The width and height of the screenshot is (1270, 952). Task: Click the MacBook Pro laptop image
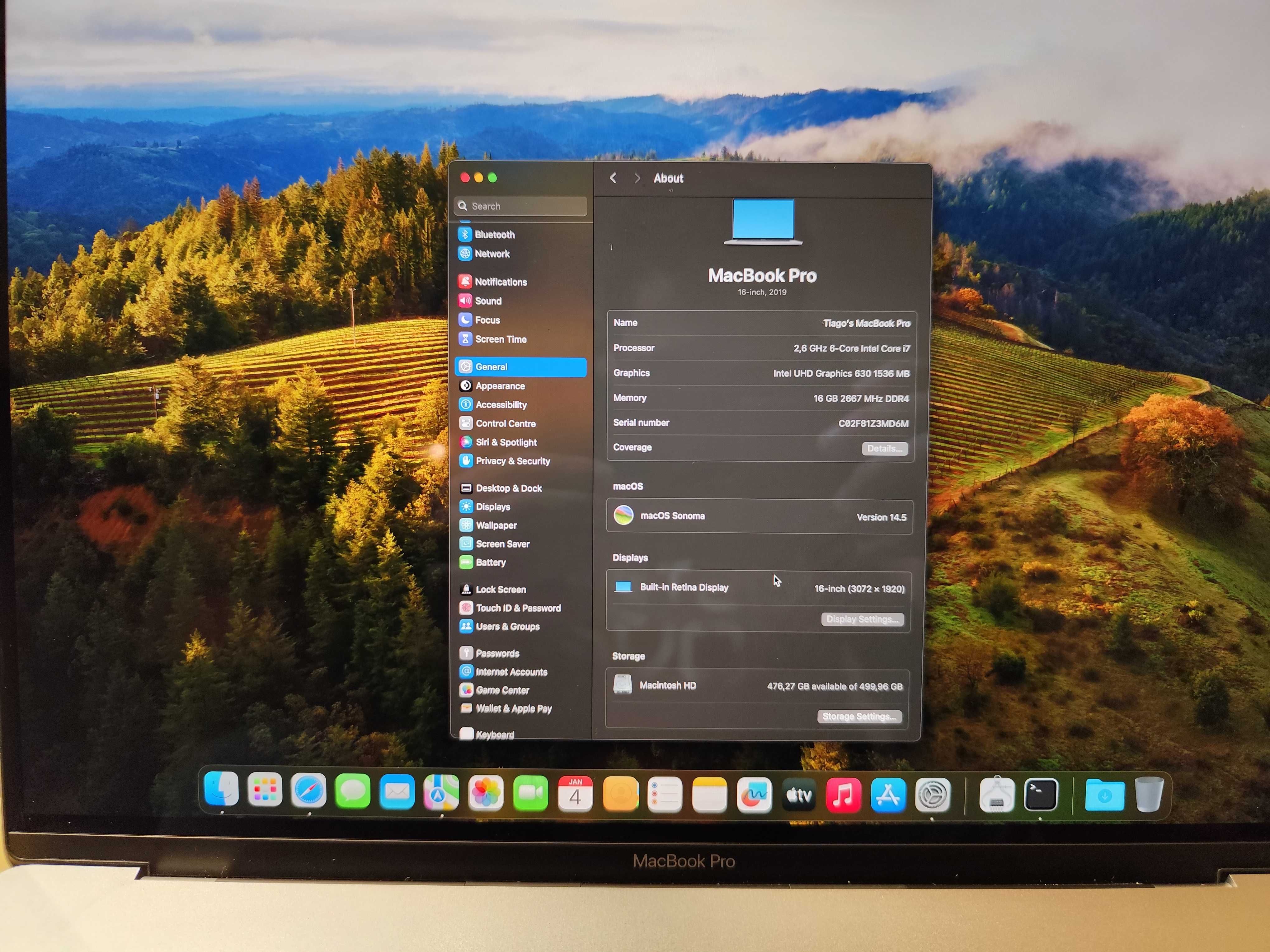[x=763, y=222]
